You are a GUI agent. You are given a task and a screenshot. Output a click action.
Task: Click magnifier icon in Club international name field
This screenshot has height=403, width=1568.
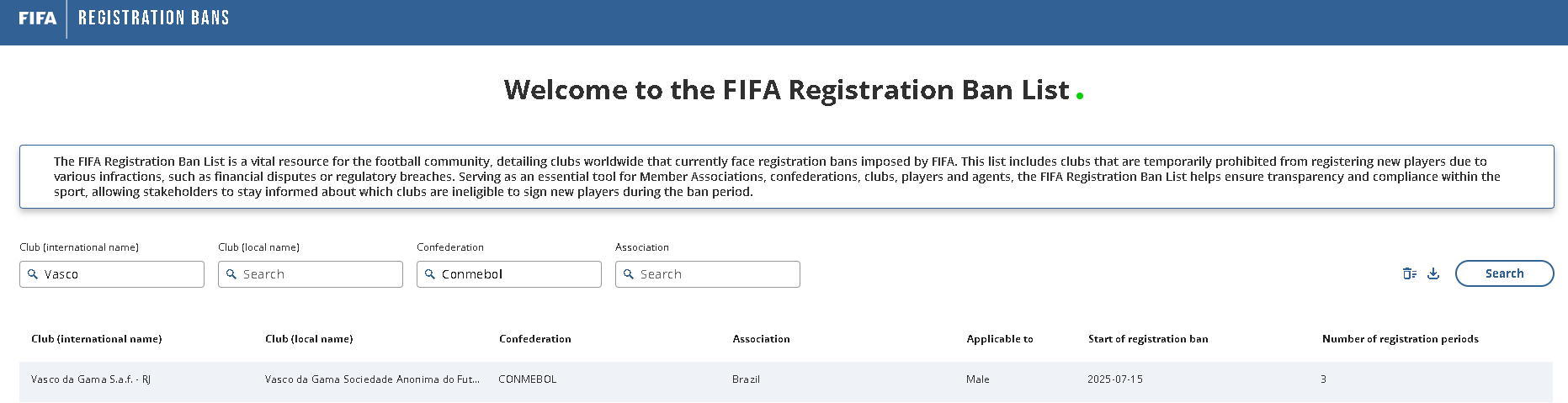[x=33, y=274]
